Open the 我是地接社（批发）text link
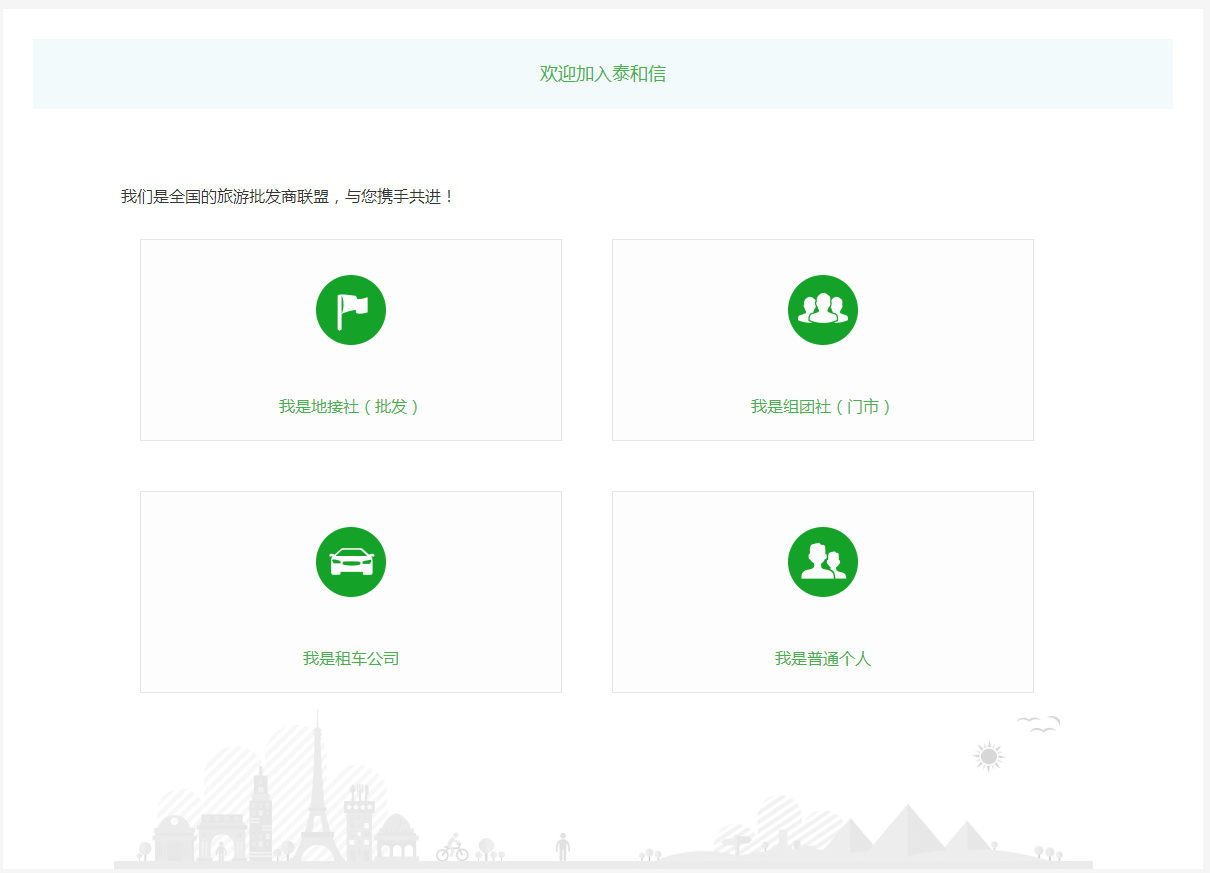 click(x=350, y=407)
